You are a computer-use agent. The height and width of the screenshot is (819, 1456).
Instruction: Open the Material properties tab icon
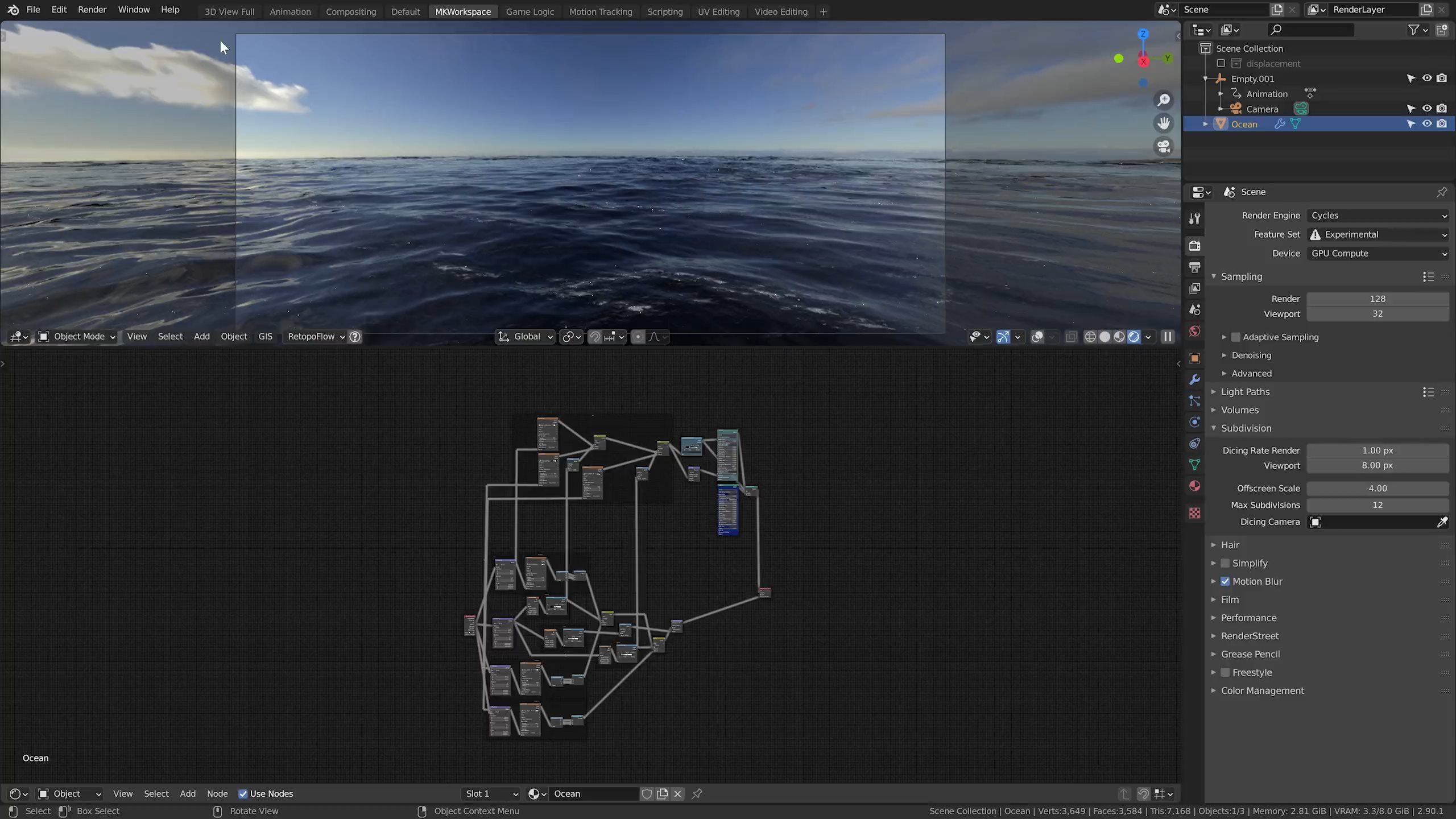1194,486
